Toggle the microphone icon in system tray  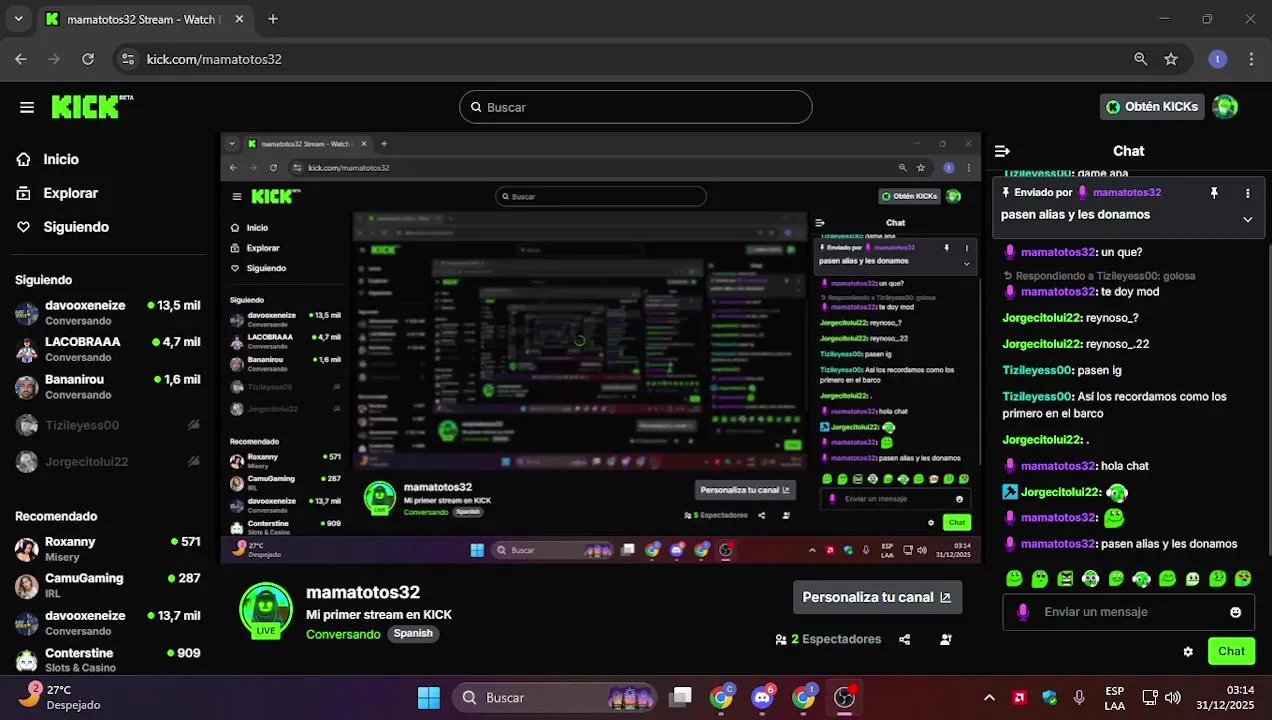point(1079,697)
